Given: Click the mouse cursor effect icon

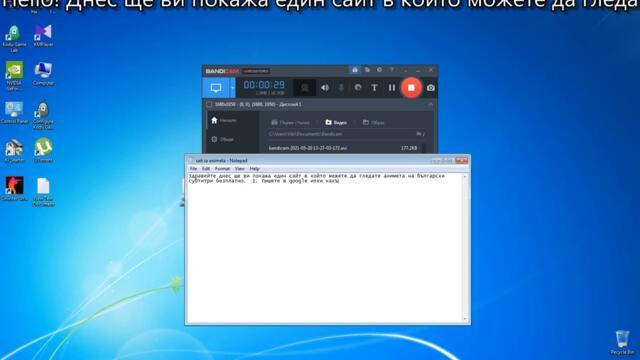Looking at the screenshot, I should (x=358, y=88).
